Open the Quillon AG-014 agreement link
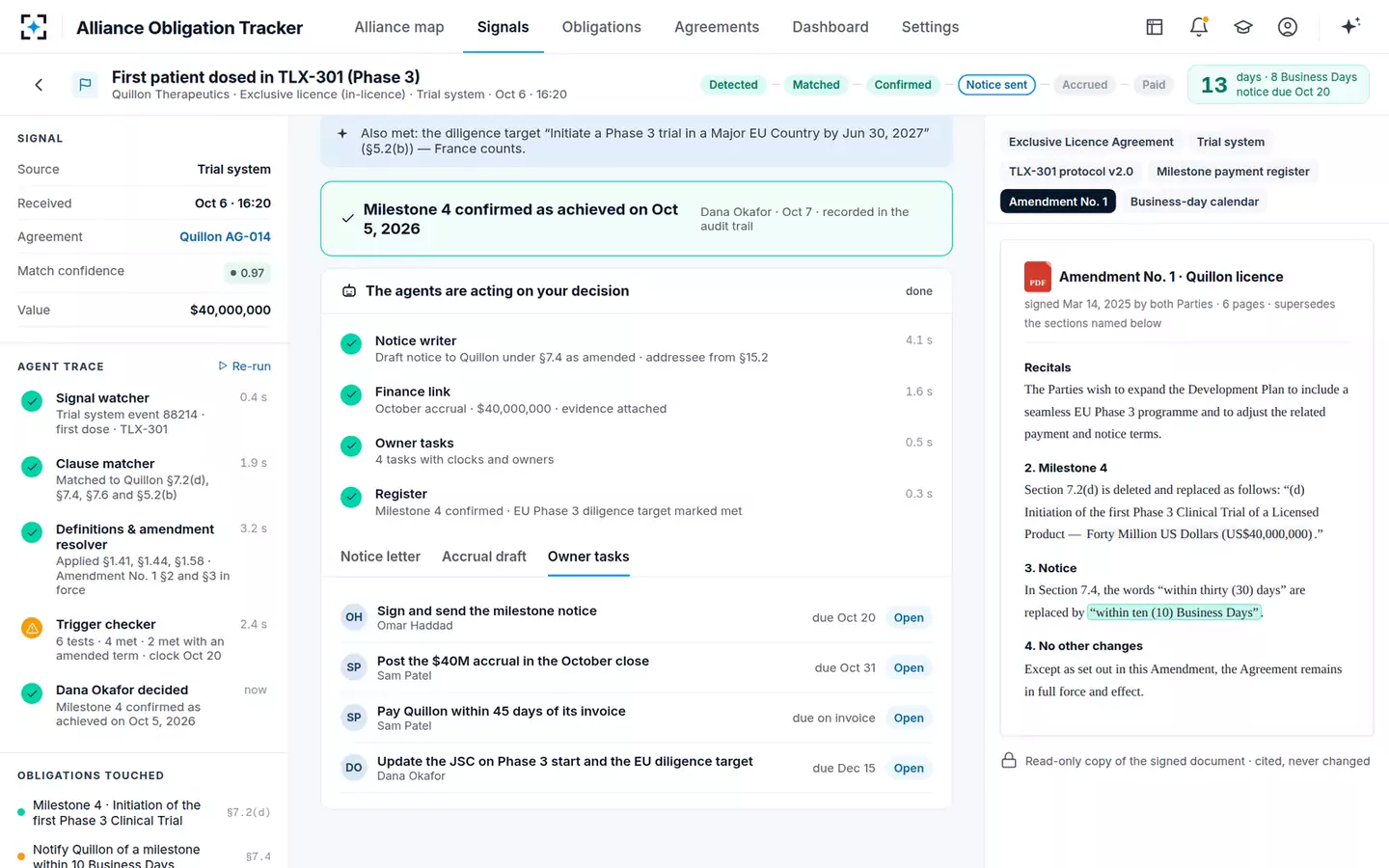Image resolution: width=1389 pixels, height=868 pixels. (225, 236)
